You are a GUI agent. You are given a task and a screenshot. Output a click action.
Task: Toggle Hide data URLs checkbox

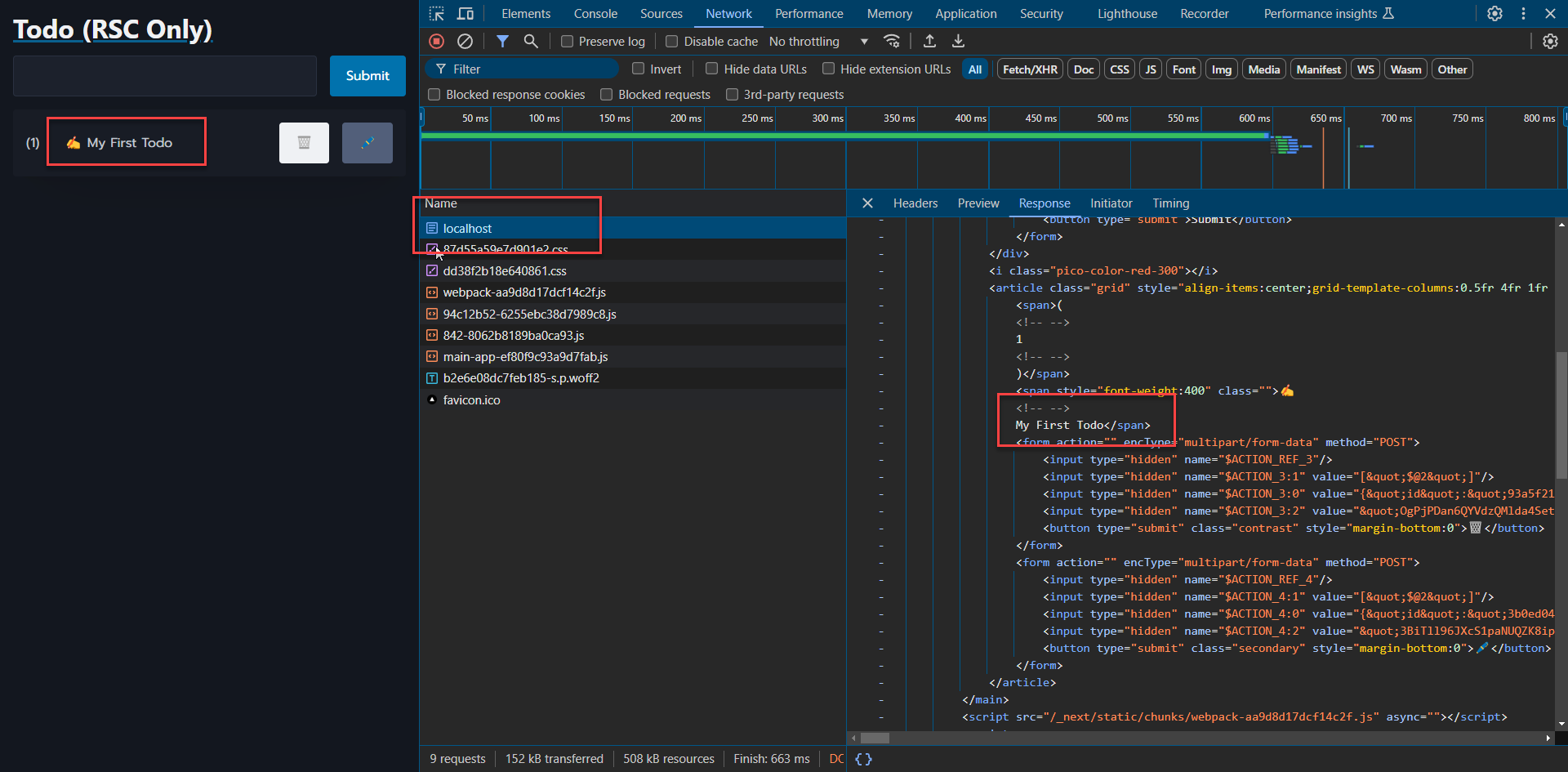click(712, 69)
